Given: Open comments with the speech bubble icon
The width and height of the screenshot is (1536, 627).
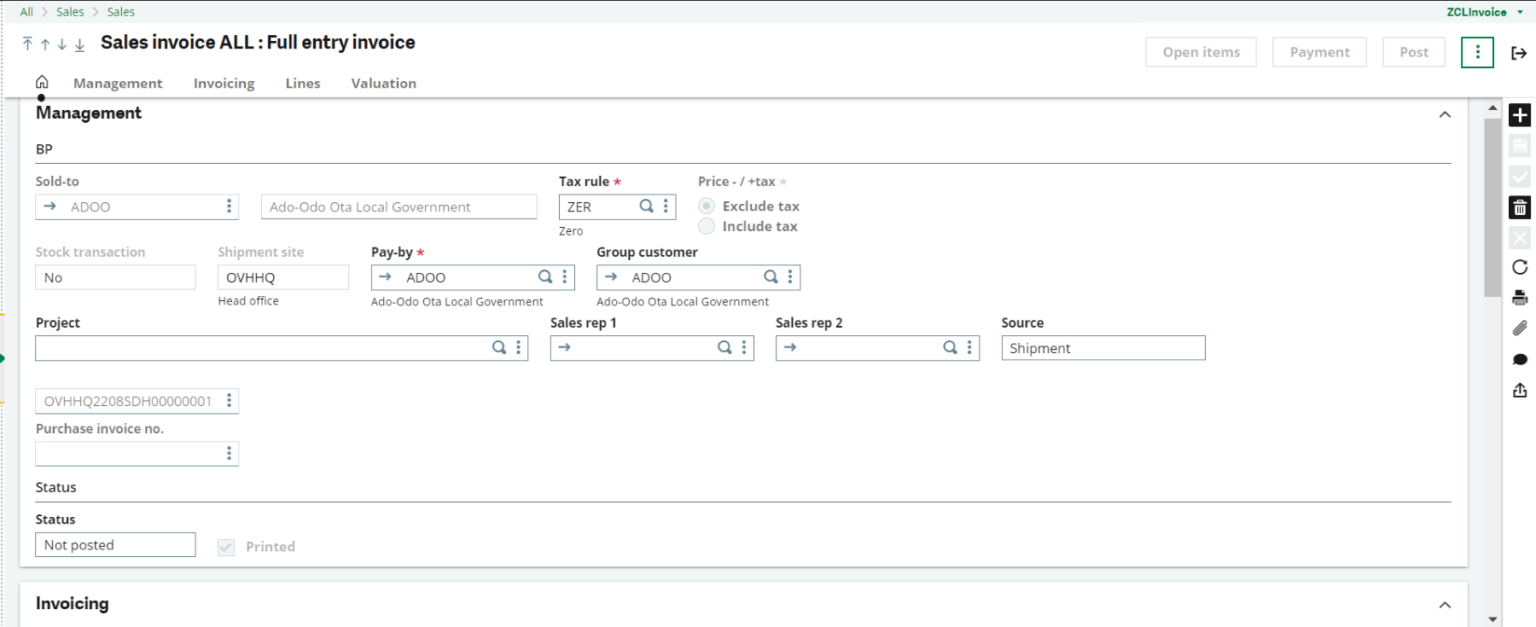Looking at the screenshot, I should [x=1519, y=359].
